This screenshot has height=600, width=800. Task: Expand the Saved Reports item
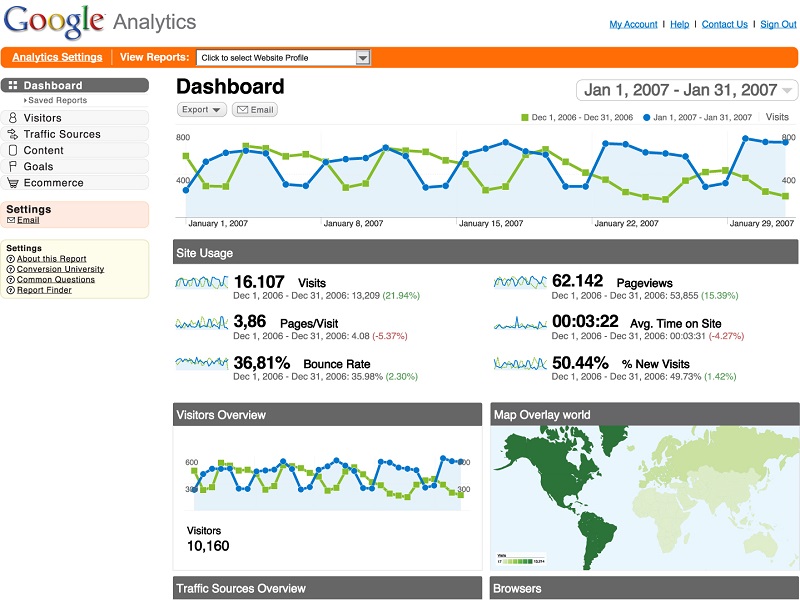(56, 101)
